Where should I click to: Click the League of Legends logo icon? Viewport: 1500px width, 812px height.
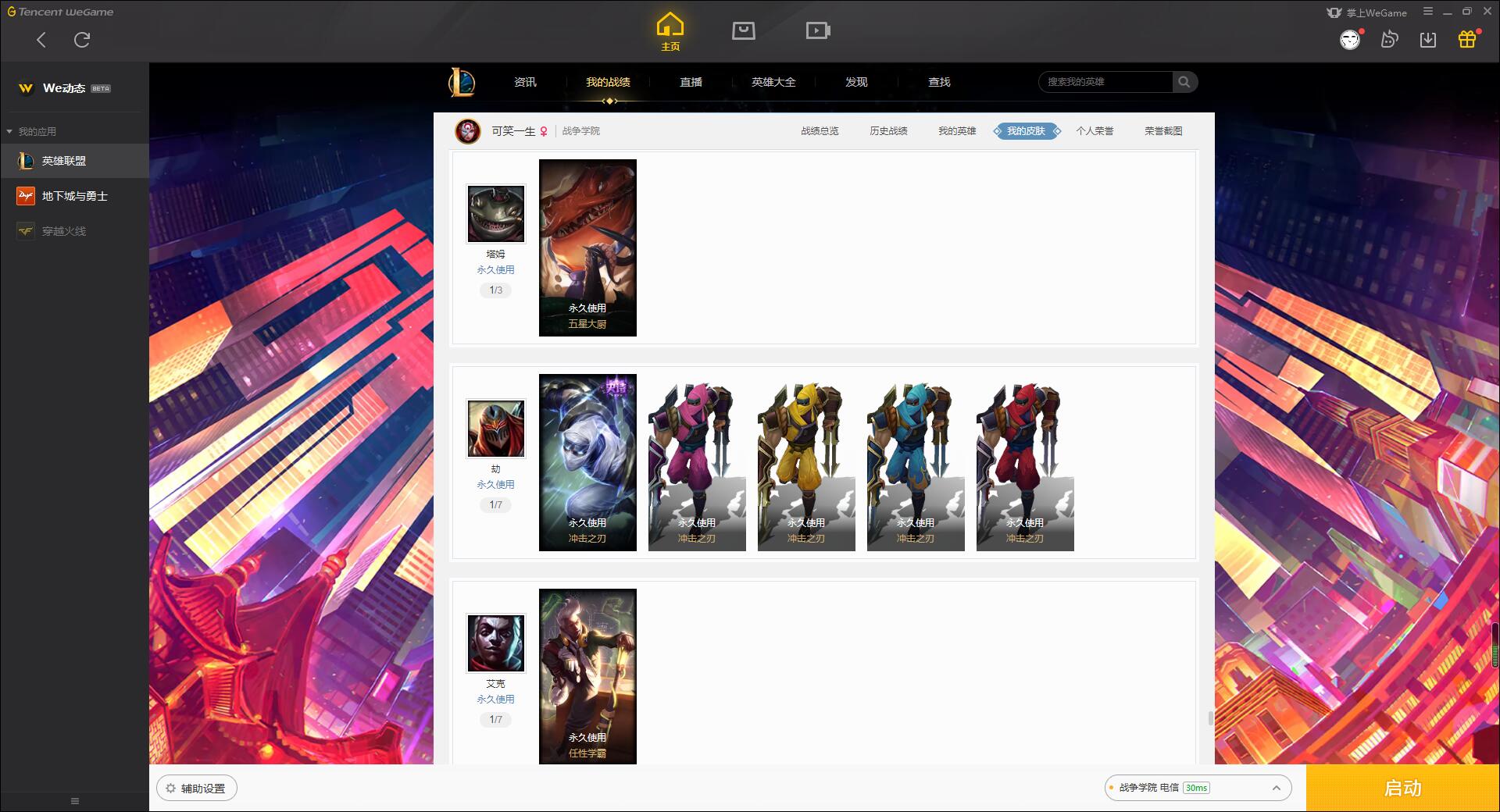pos(462,82)
